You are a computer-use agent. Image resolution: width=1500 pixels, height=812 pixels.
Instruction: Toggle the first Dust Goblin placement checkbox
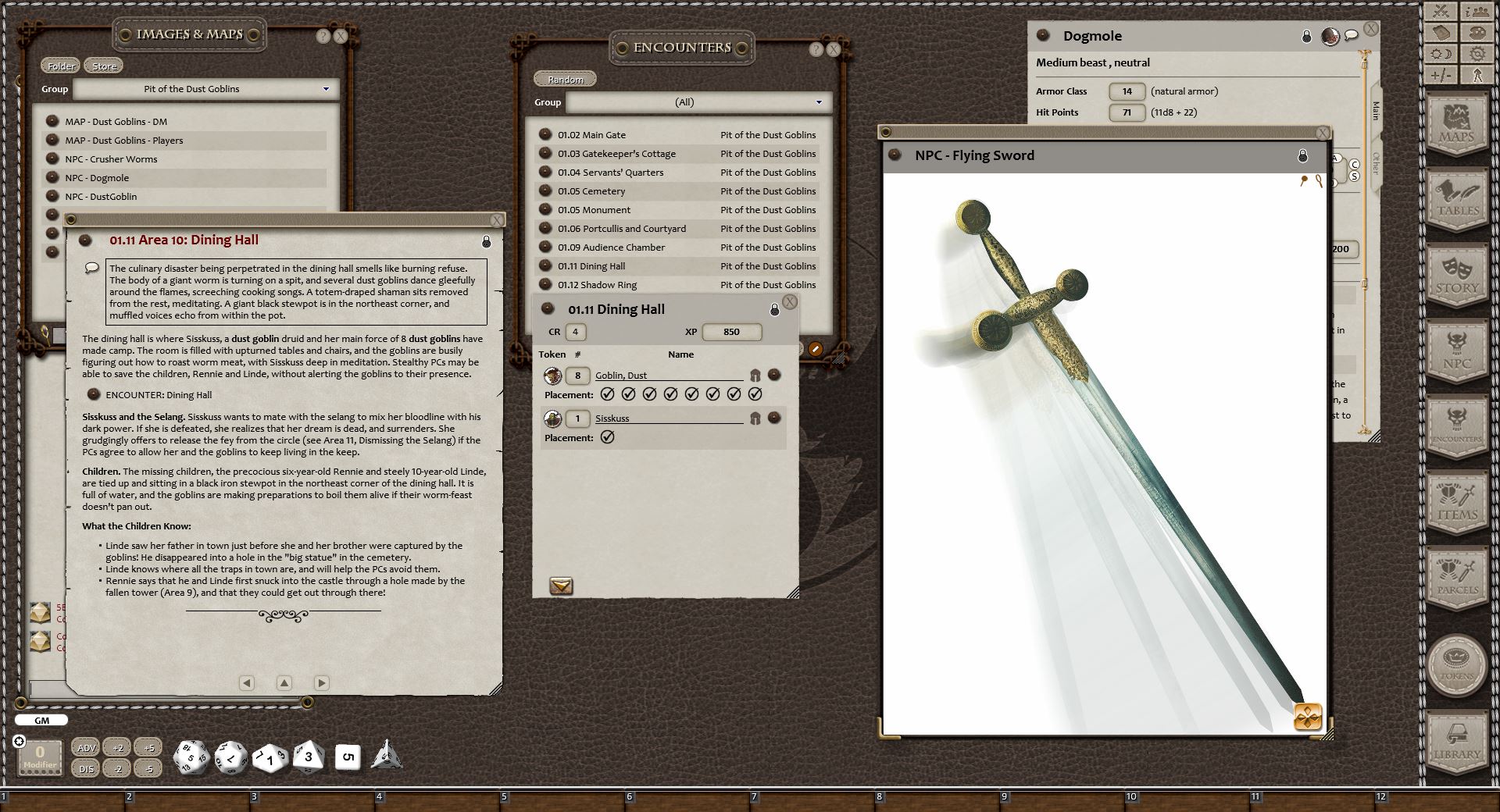[609, 394]
